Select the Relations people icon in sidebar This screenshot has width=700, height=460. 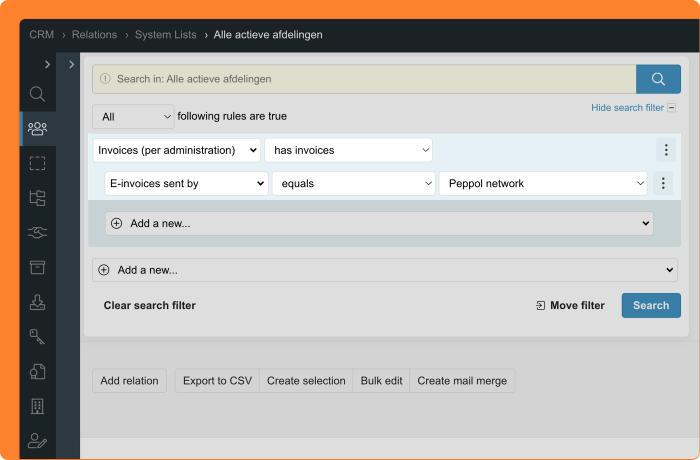coord(38,129)
